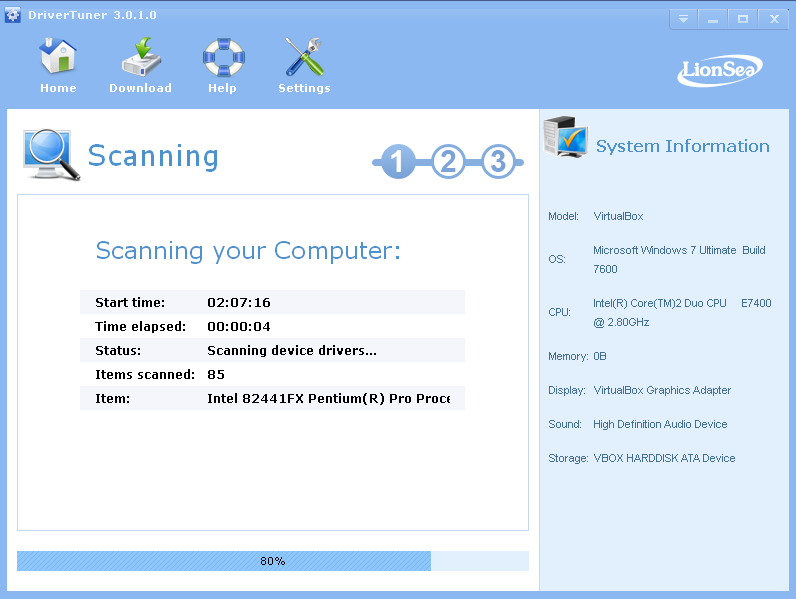The image size is (796, 599).
Task: Click Storage value 'VBOX HARDDISK ATA Device'
Action: tap(664, 458)
